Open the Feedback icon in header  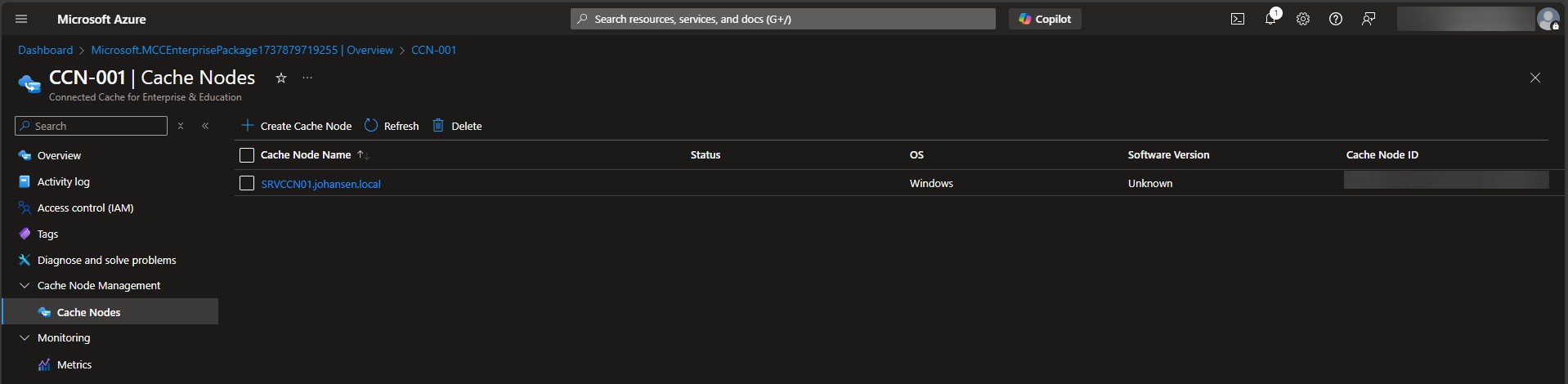tap(1369, 19)
